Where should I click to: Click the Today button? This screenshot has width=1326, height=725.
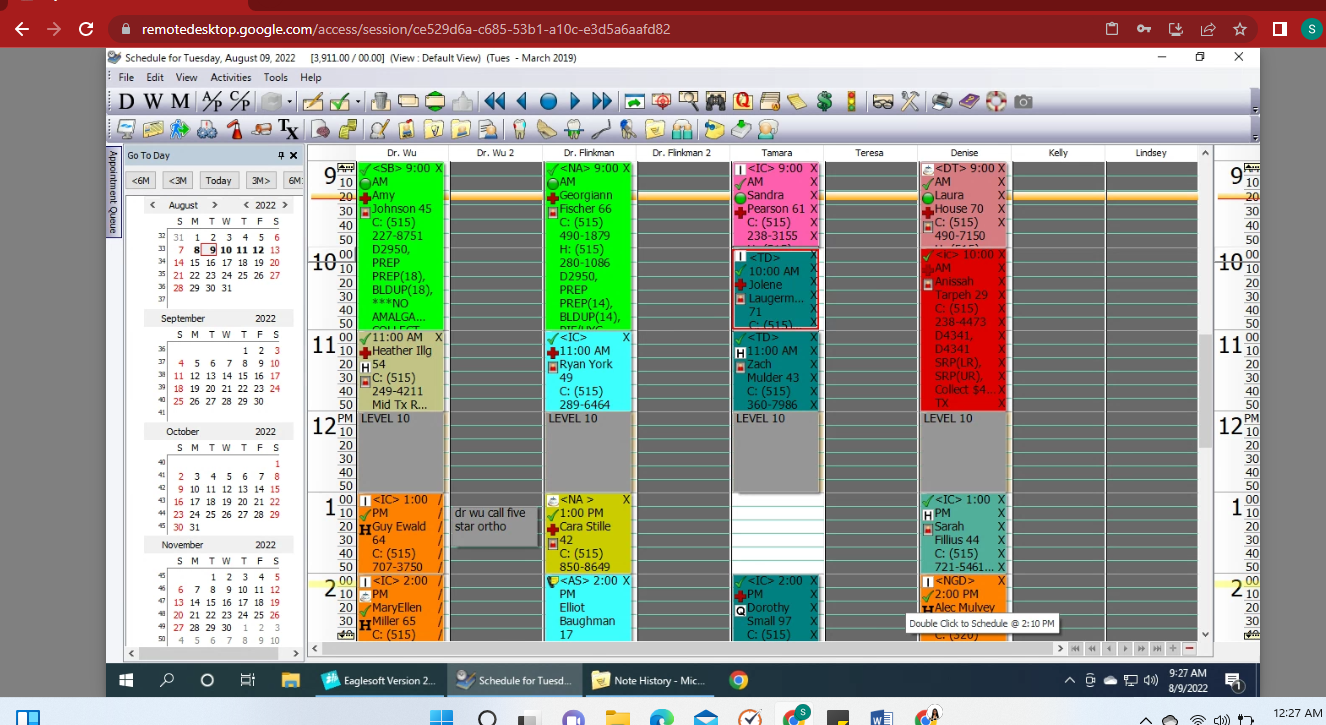(x=220, y=181)
